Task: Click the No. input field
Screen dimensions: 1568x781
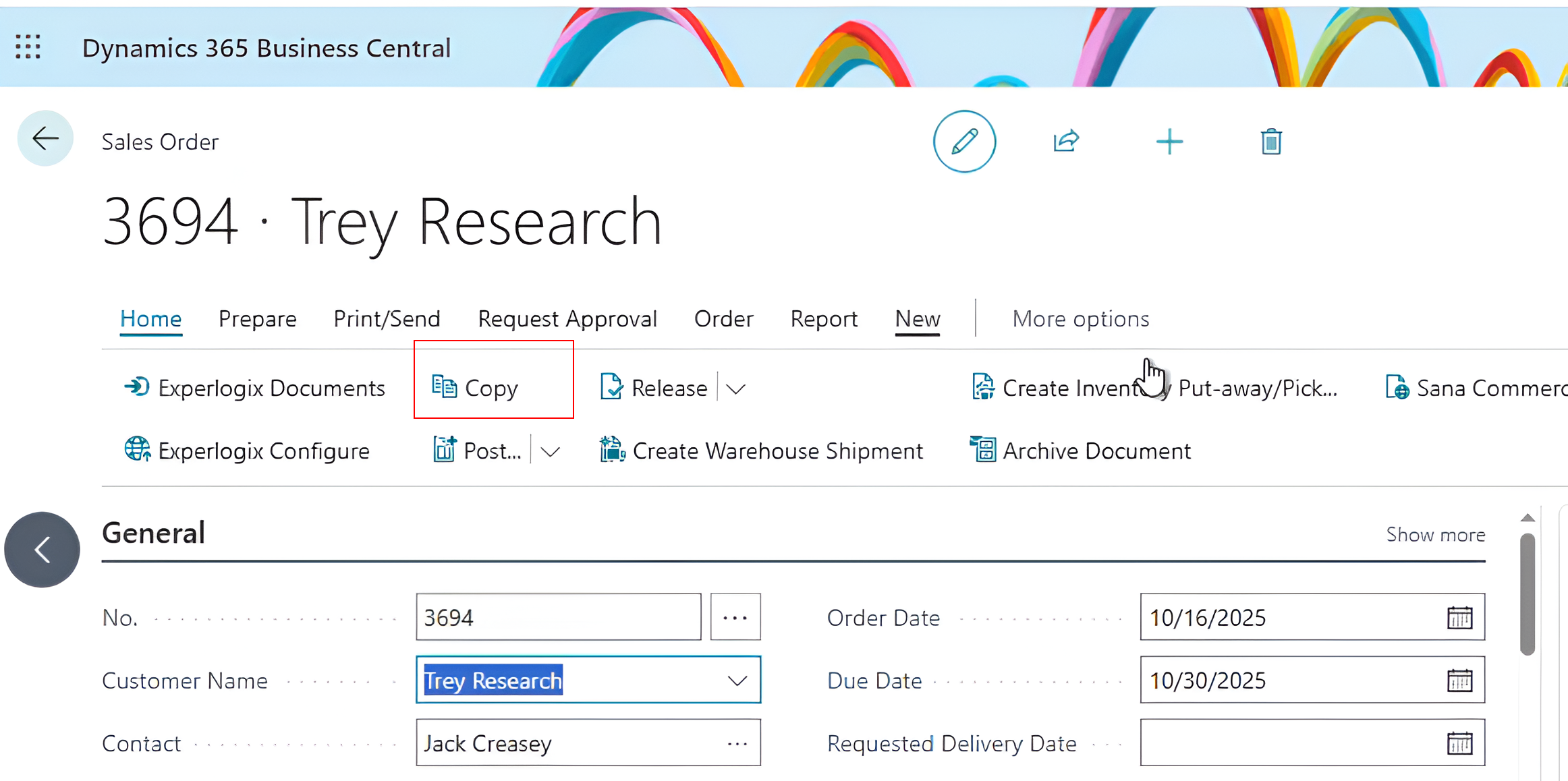Action: click(559, 617)
